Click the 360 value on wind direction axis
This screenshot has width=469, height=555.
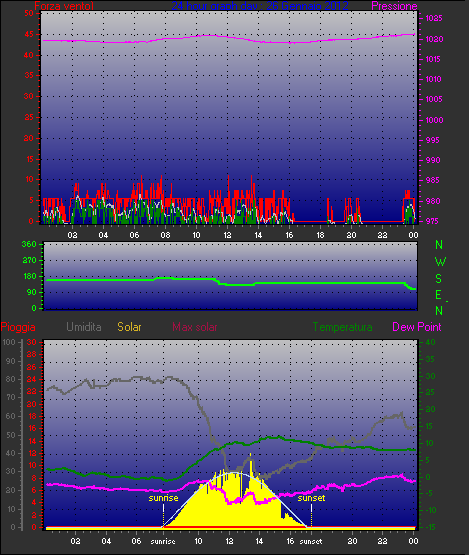coord(29,244)
